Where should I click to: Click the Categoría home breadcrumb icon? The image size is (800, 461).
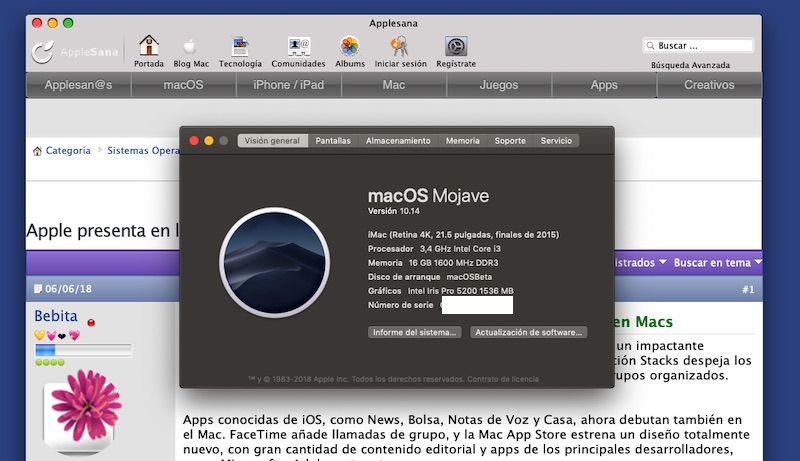tap(37, 151)
